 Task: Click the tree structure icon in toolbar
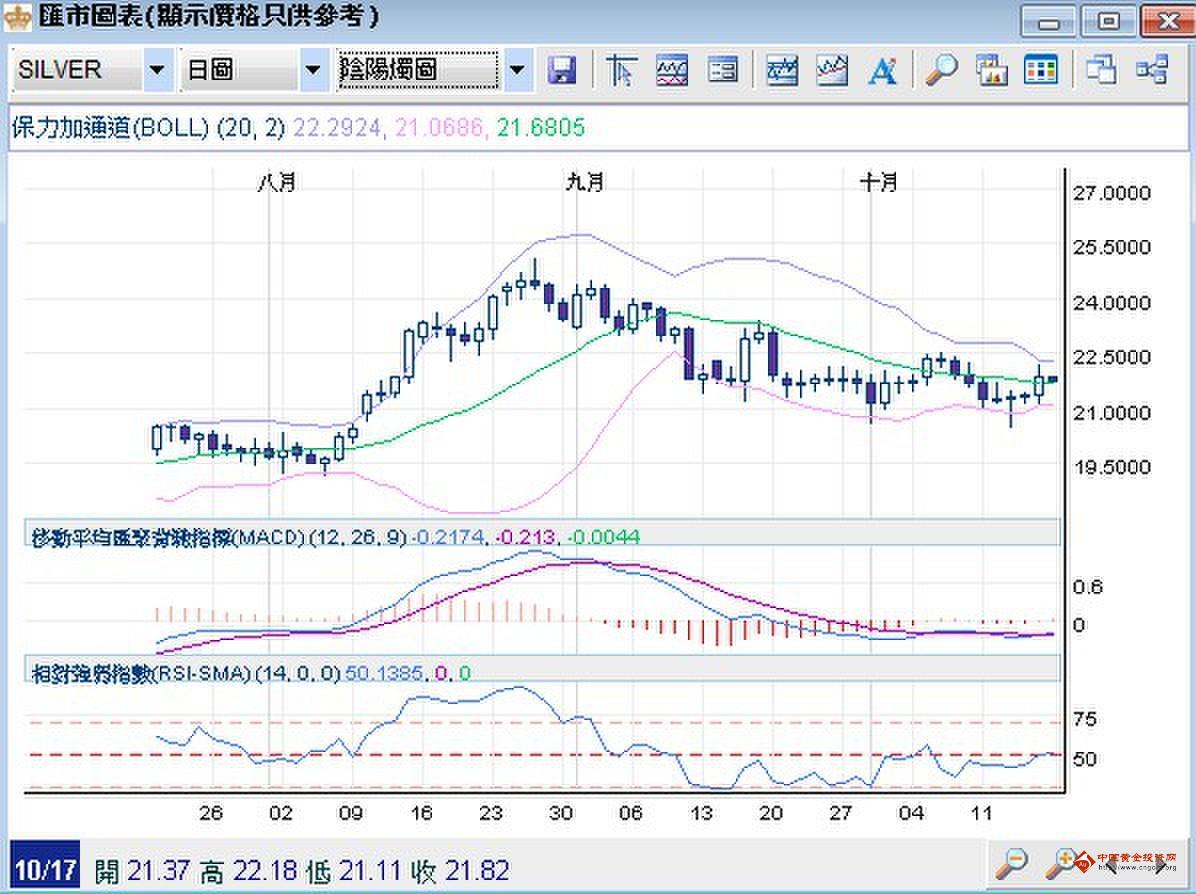click(1152, 70)
